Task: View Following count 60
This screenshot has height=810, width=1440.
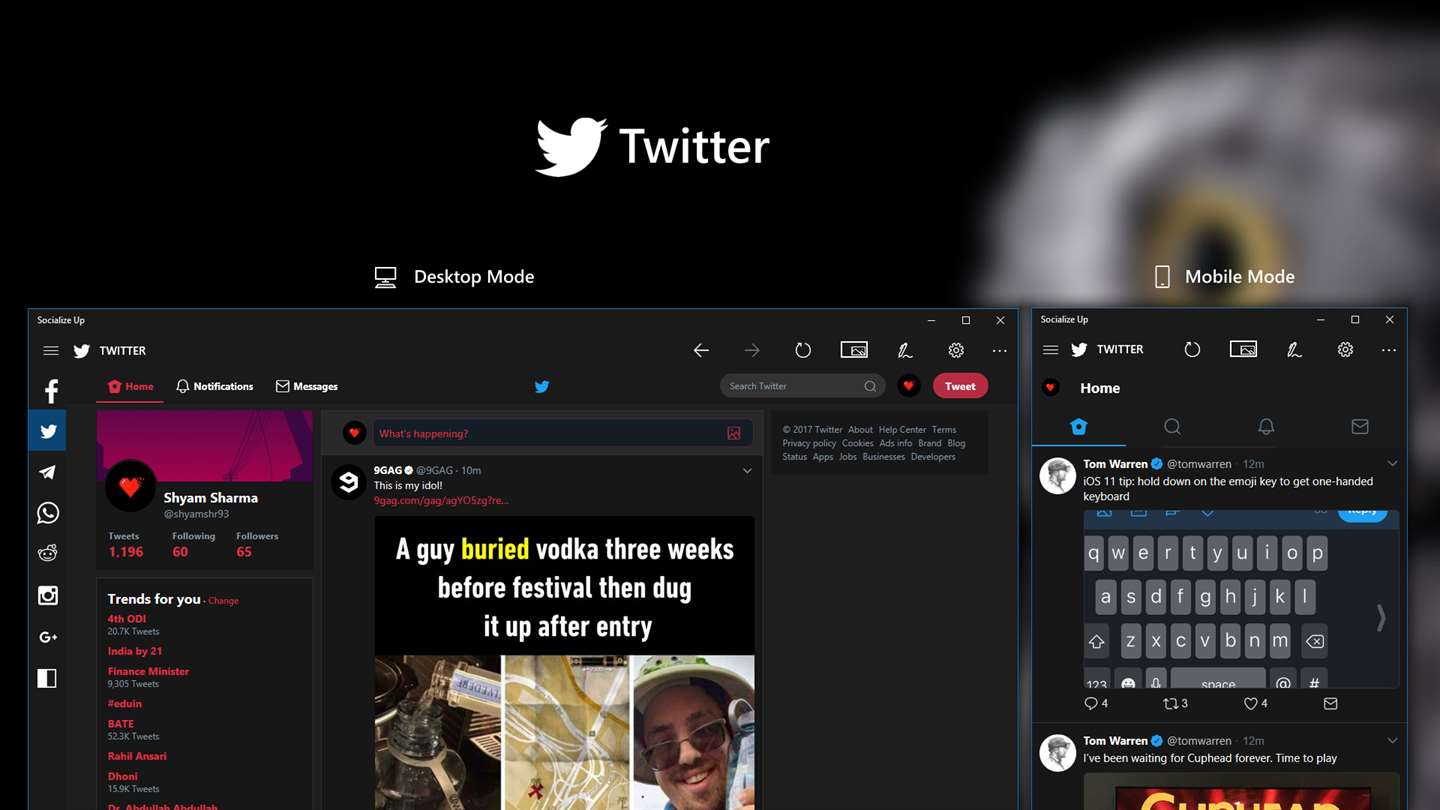Action: pos(180,552)
